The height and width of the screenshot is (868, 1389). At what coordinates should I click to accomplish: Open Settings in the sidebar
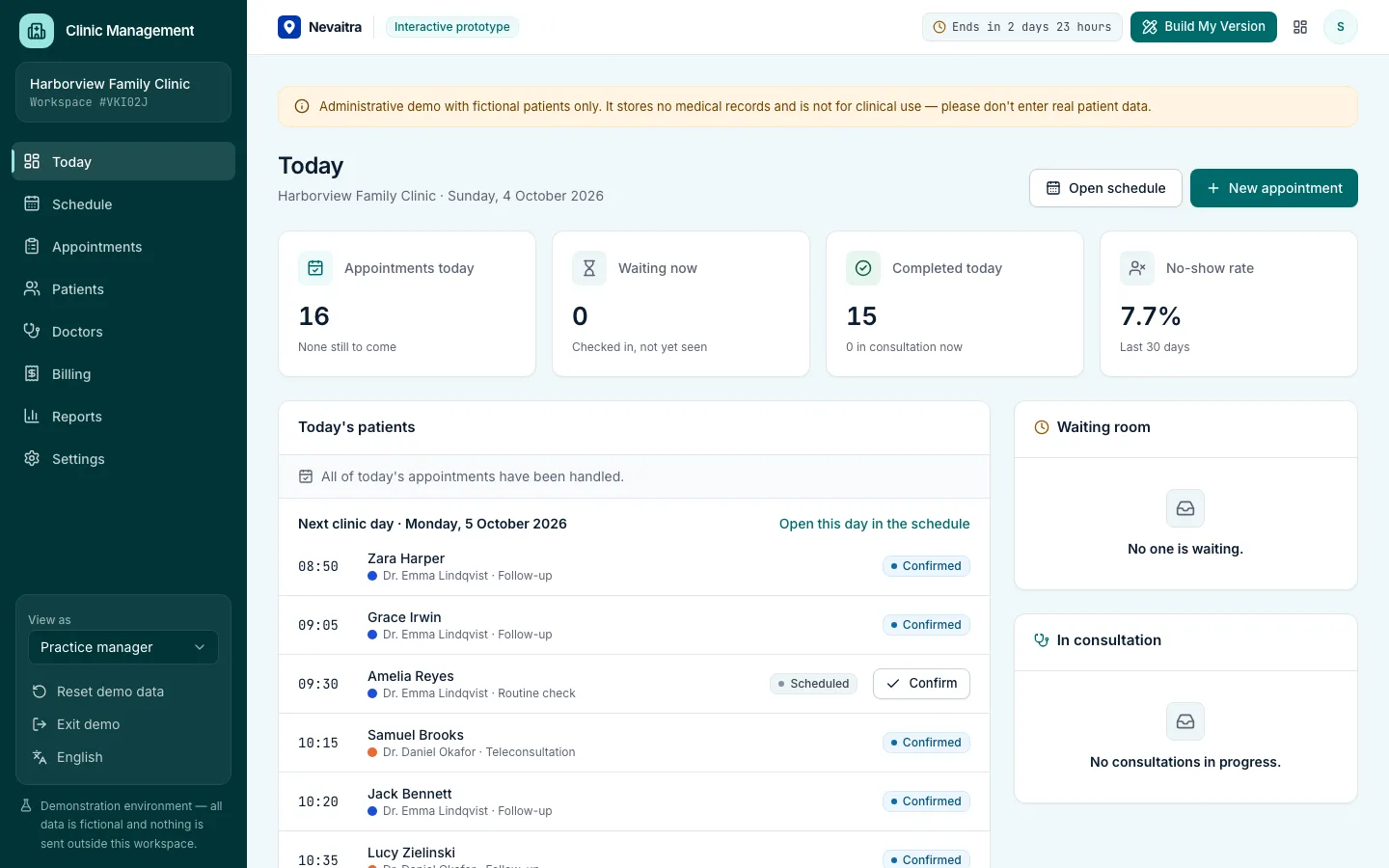tap(123, 458)
